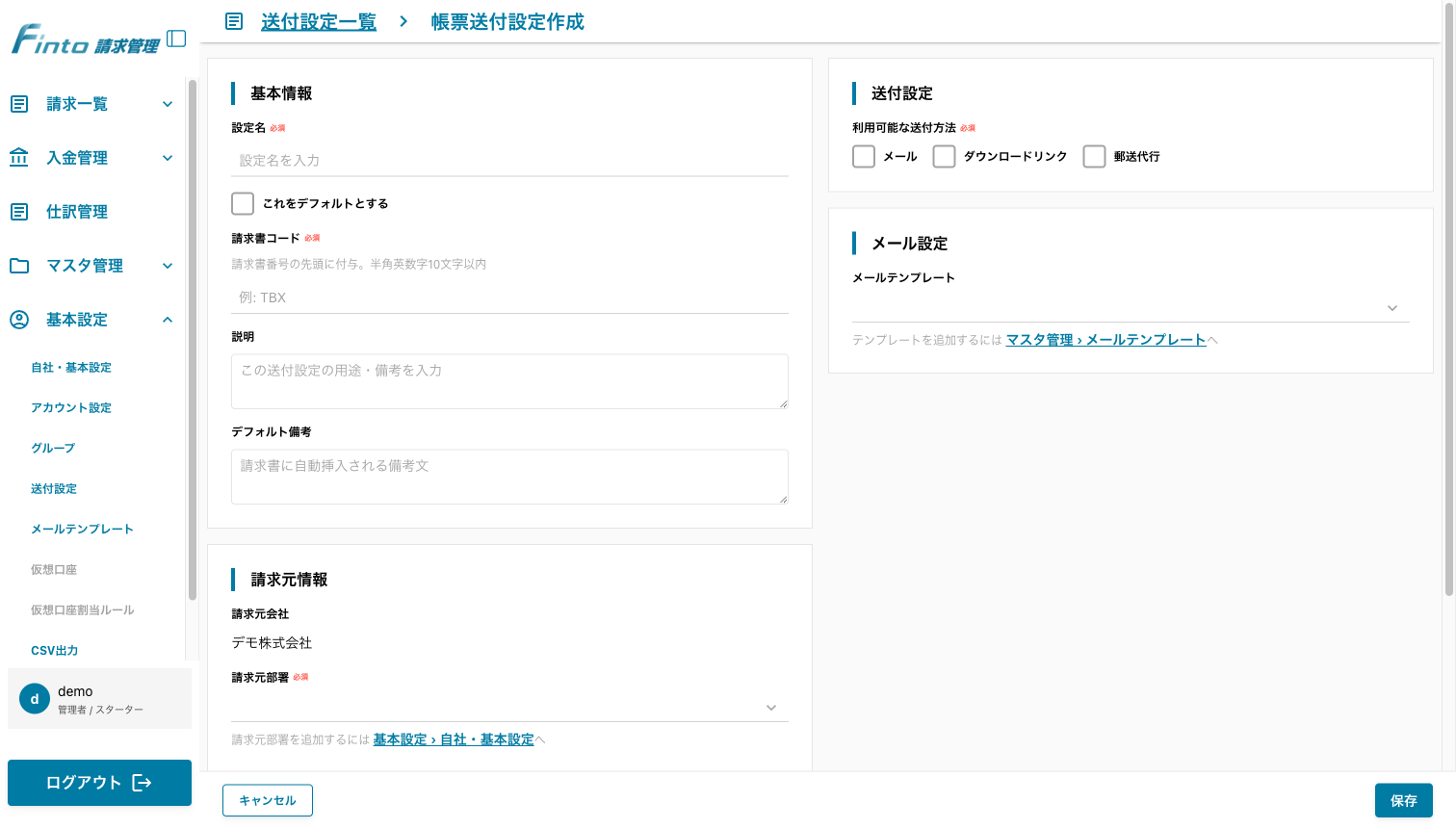Enable これをデフォルトとする checkbox
Viewport: 1456px width, 829px height.
pos(243,203)
